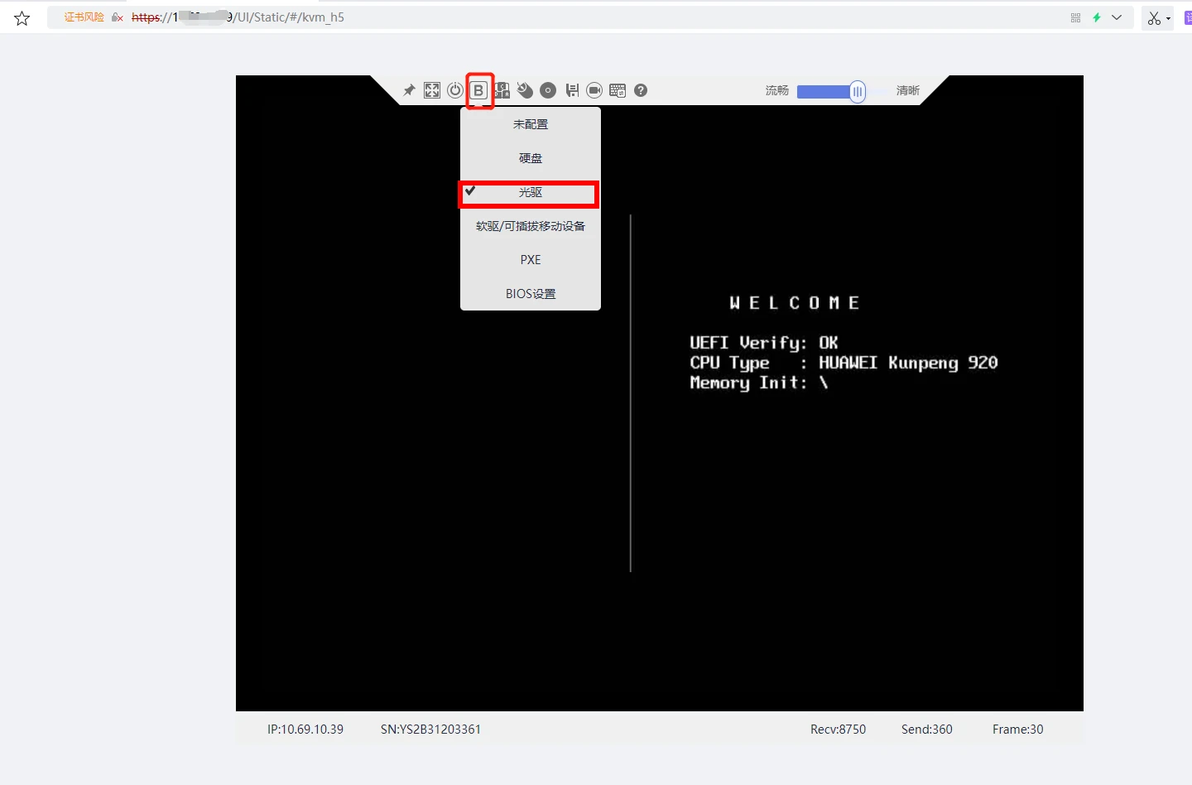Bookmark page with the star icon
Image resolution: width=1192 pixels, height=785 pixels.
pyautogui.click(x=22, y=18)
